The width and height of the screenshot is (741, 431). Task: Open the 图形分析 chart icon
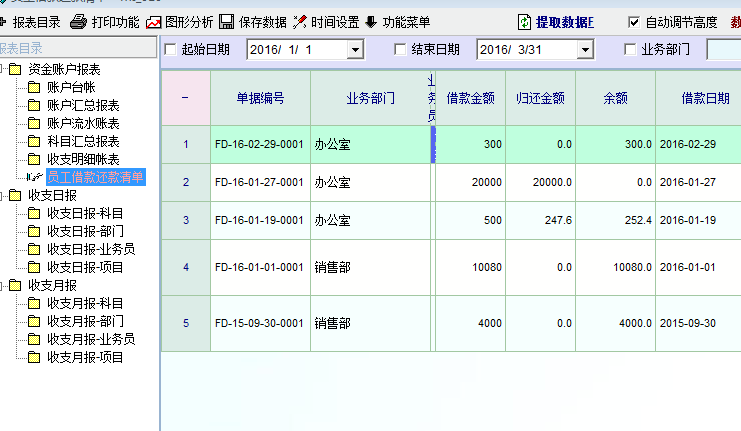[x=153, y=22]
